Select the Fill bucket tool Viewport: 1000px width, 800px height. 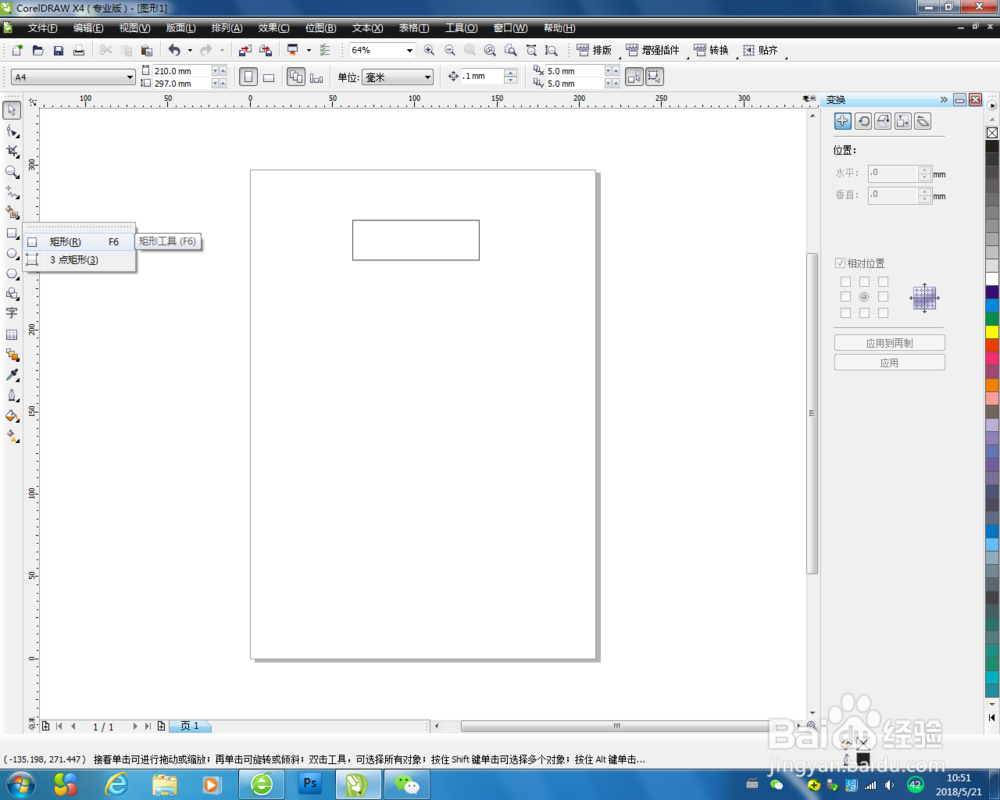(12, 416)
